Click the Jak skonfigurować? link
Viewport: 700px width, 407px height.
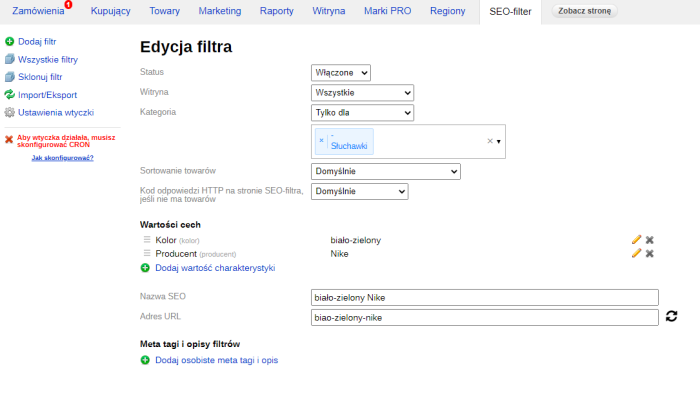pos(62,158)
